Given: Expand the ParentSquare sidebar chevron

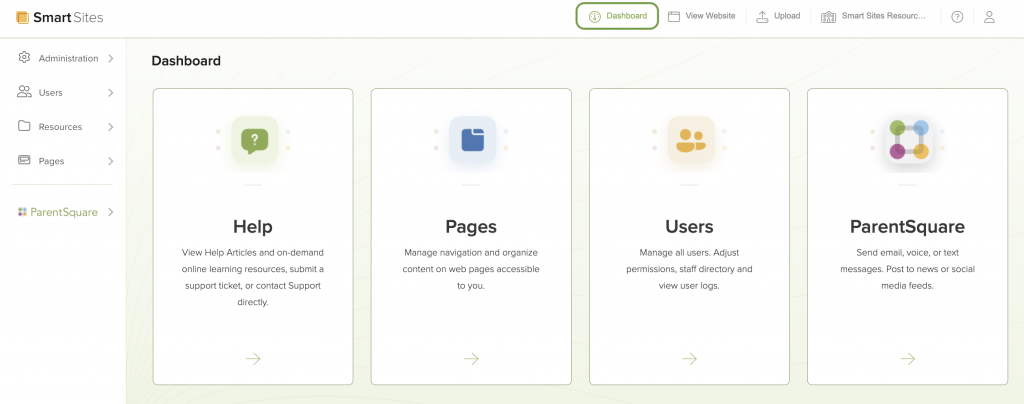Looking at the screenshot, I should click(111, 212).
